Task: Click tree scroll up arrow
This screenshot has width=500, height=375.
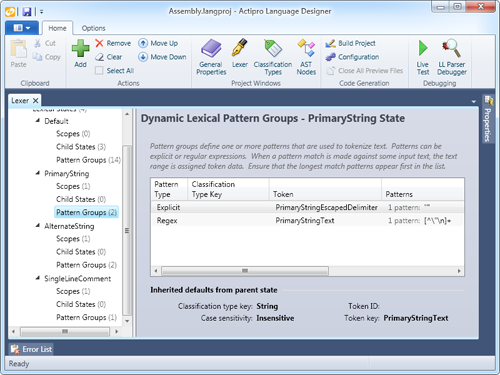Action: [x=127, y=114]
